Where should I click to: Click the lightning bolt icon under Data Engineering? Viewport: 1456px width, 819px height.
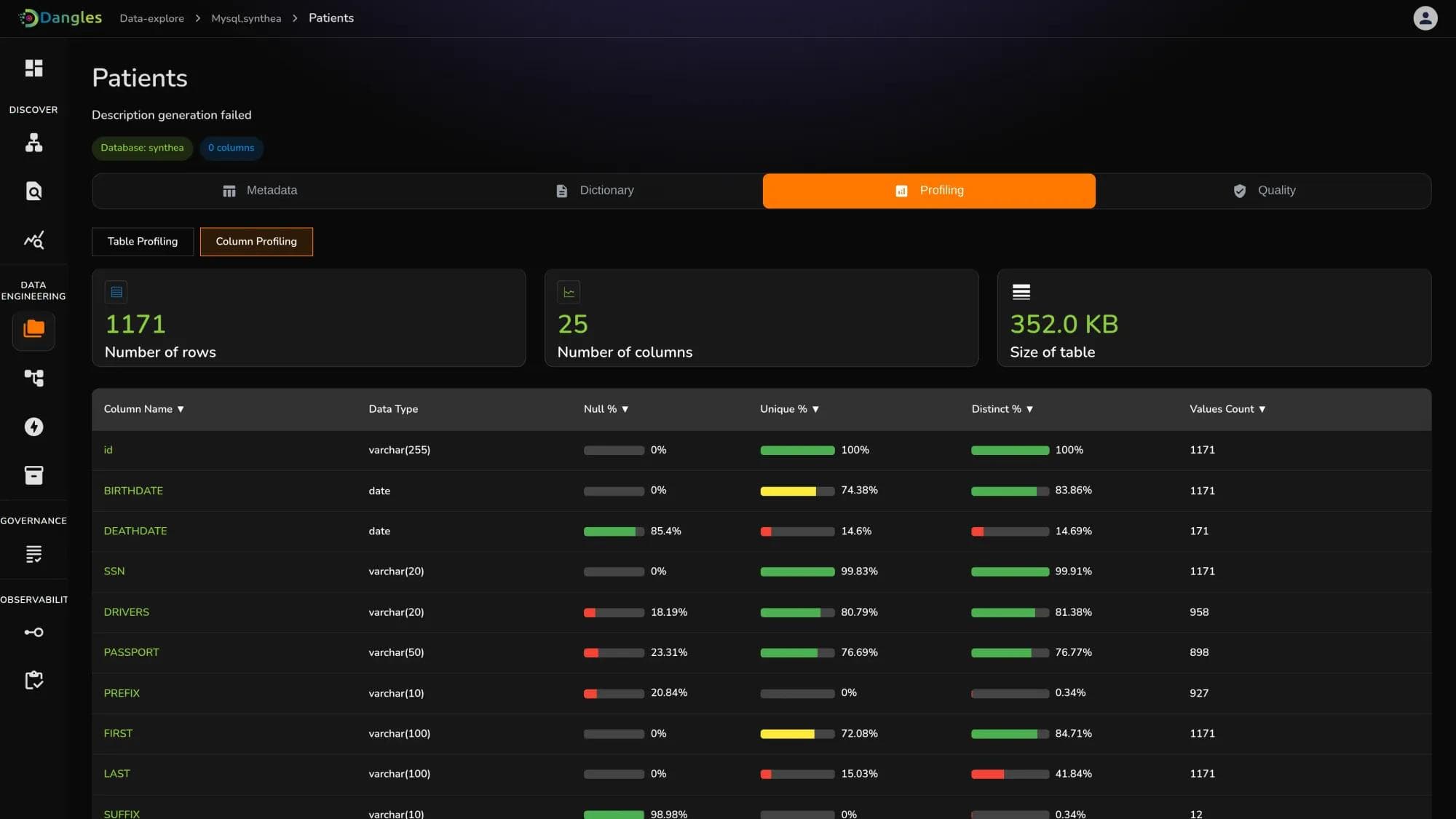[33, 427]
